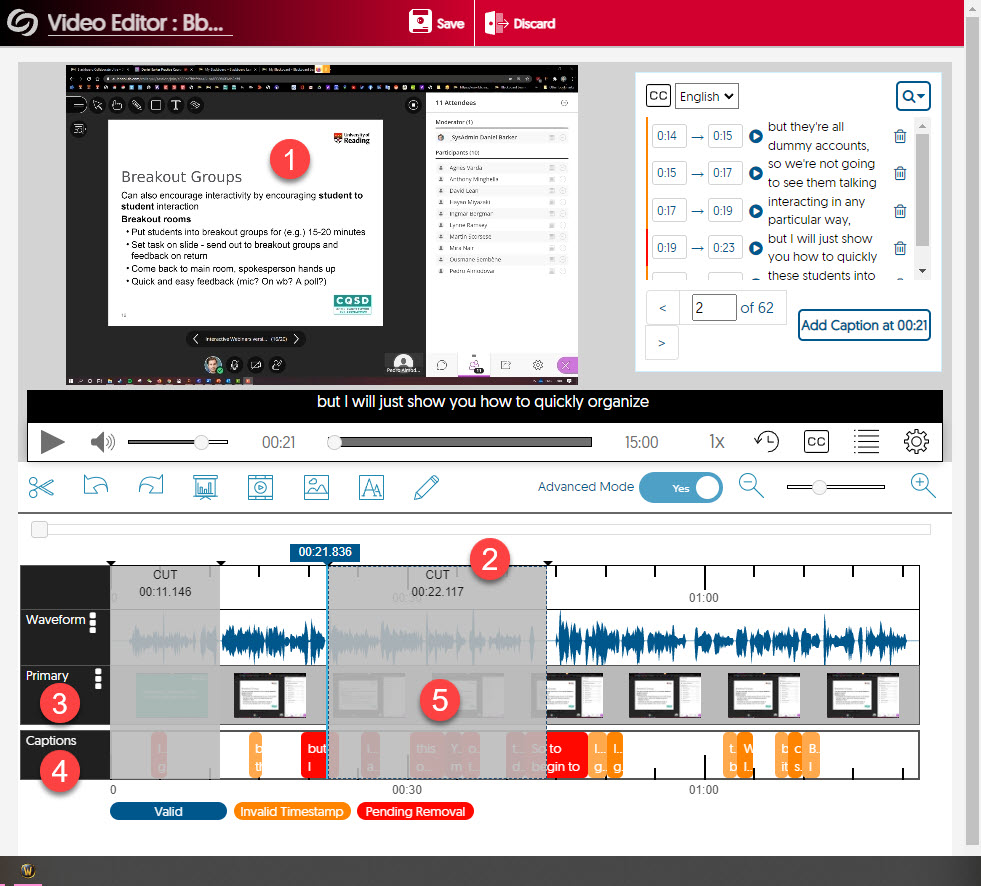The width and height of the screenshot is (981, 886).
Task: Click the caption page number field
Action: click(714, 308)
